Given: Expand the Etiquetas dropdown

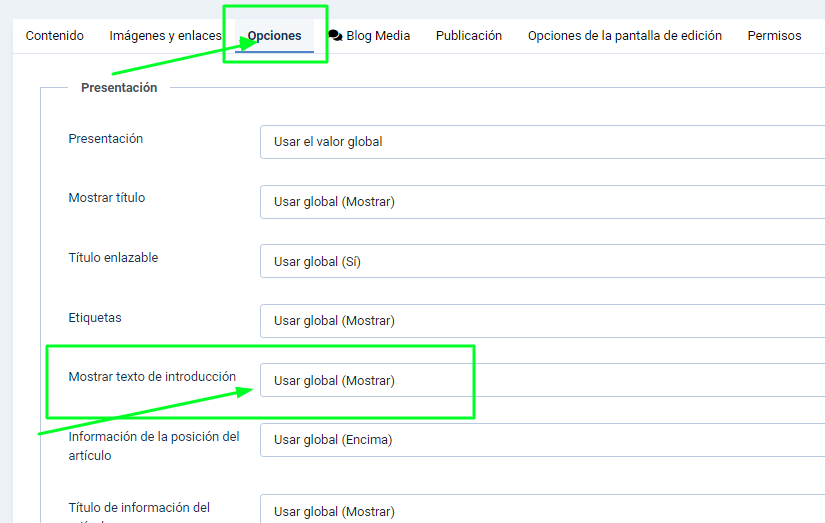Looking at the screenshot, I should pos(542,321).
